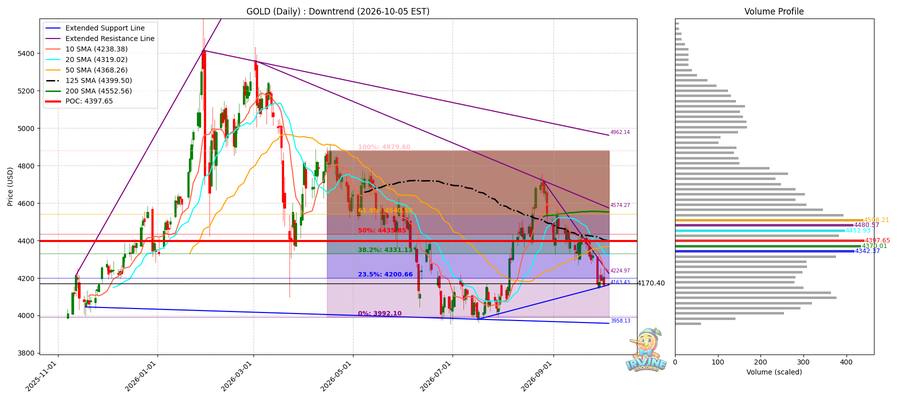Click the 2026-01-01 date label
Viewport: 900px width, 400px height.
pyautogui.click(x=142, y=376)
